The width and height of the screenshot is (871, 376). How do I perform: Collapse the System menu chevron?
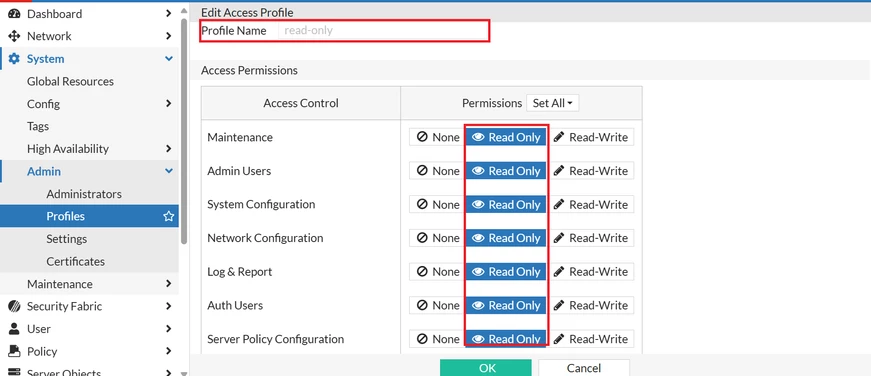pyautogui.click(x=169, y=58)
